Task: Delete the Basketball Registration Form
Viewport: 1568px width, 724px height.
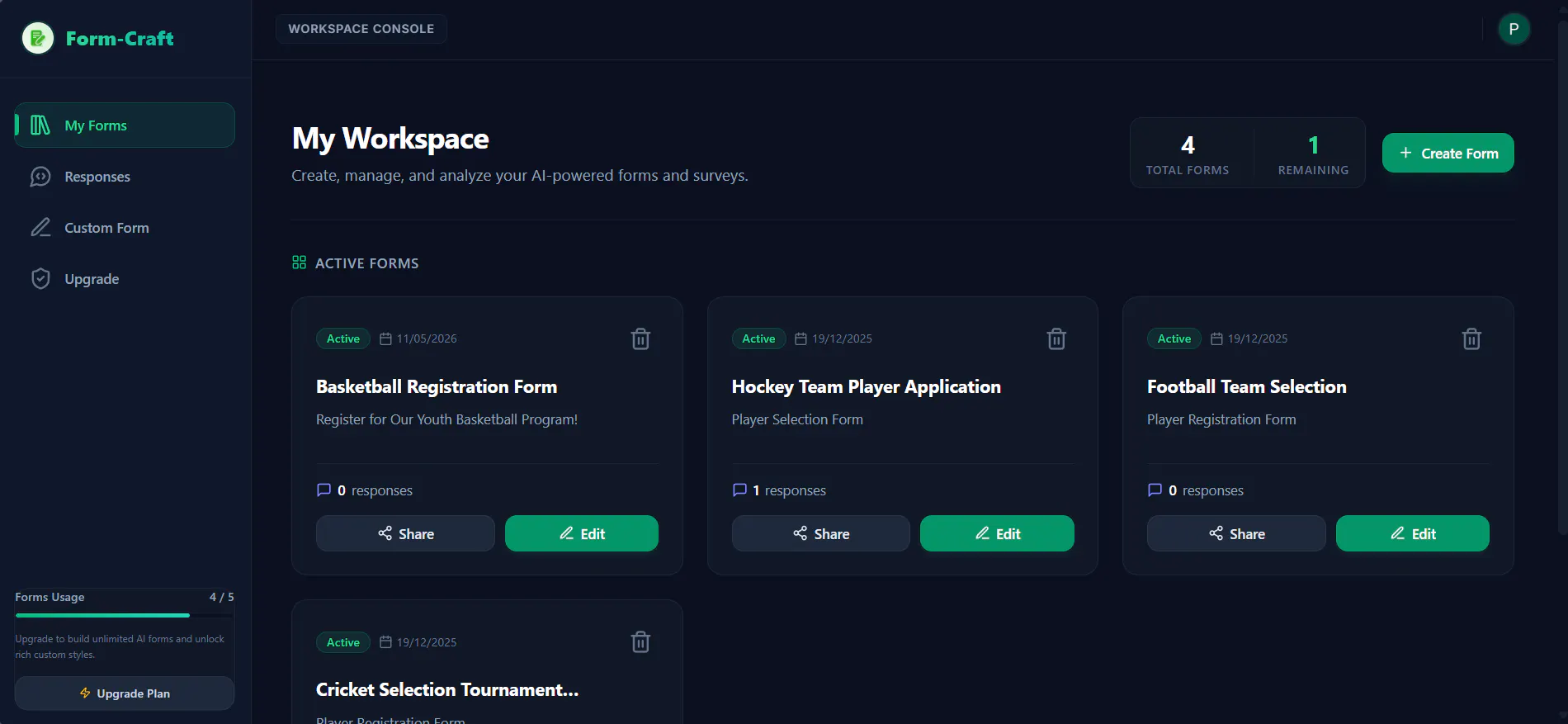Action: coord(640,339)
